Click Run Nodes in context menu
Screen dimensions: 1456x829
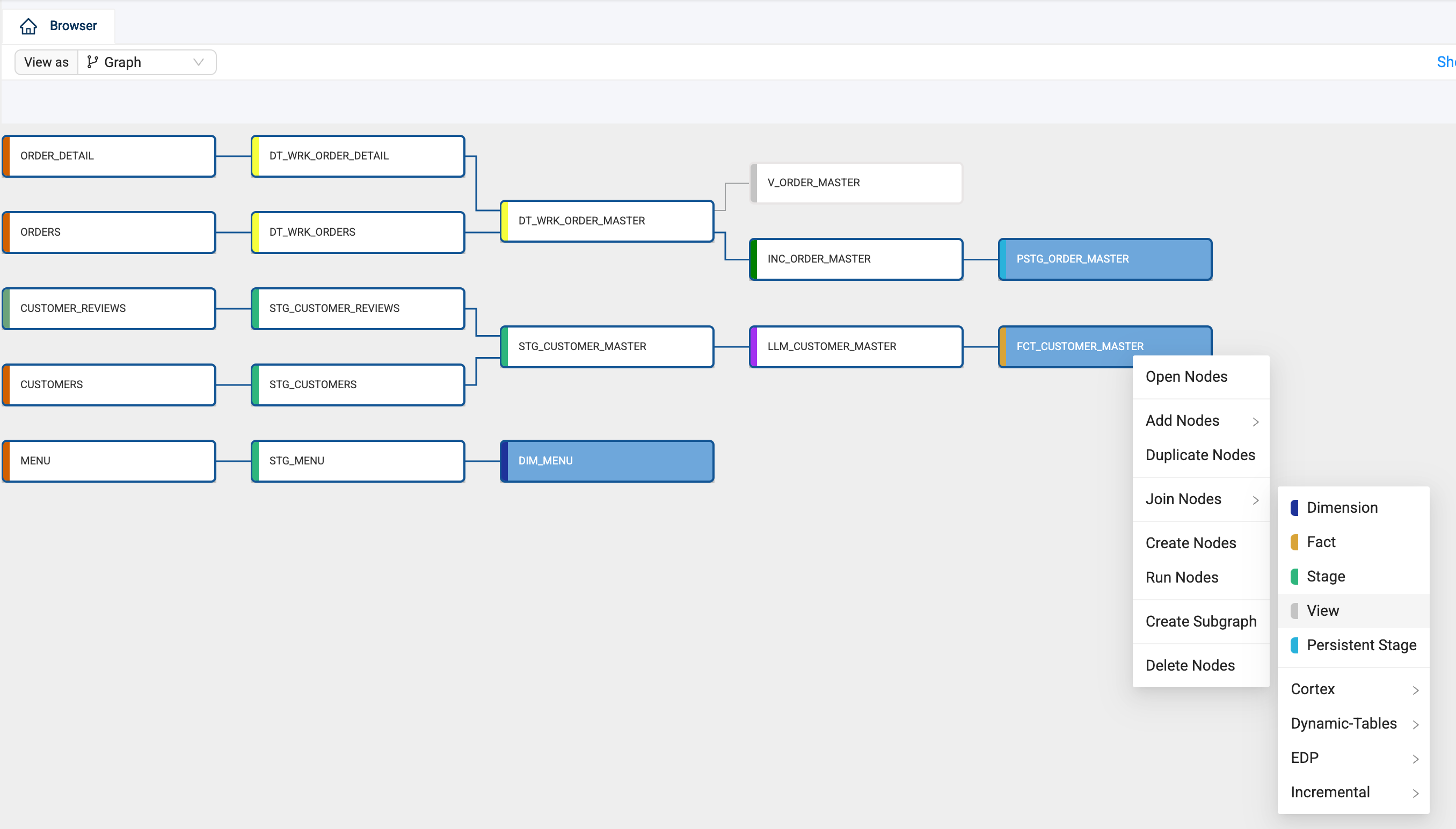1182,578
